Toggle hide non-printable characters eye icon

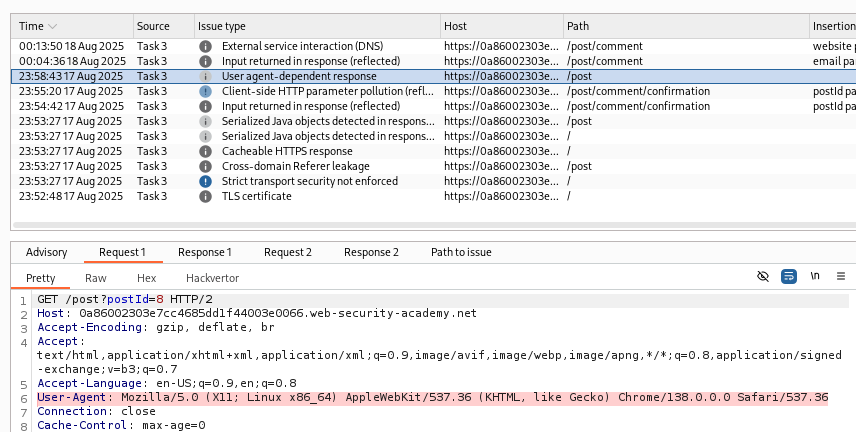point(763,276)
